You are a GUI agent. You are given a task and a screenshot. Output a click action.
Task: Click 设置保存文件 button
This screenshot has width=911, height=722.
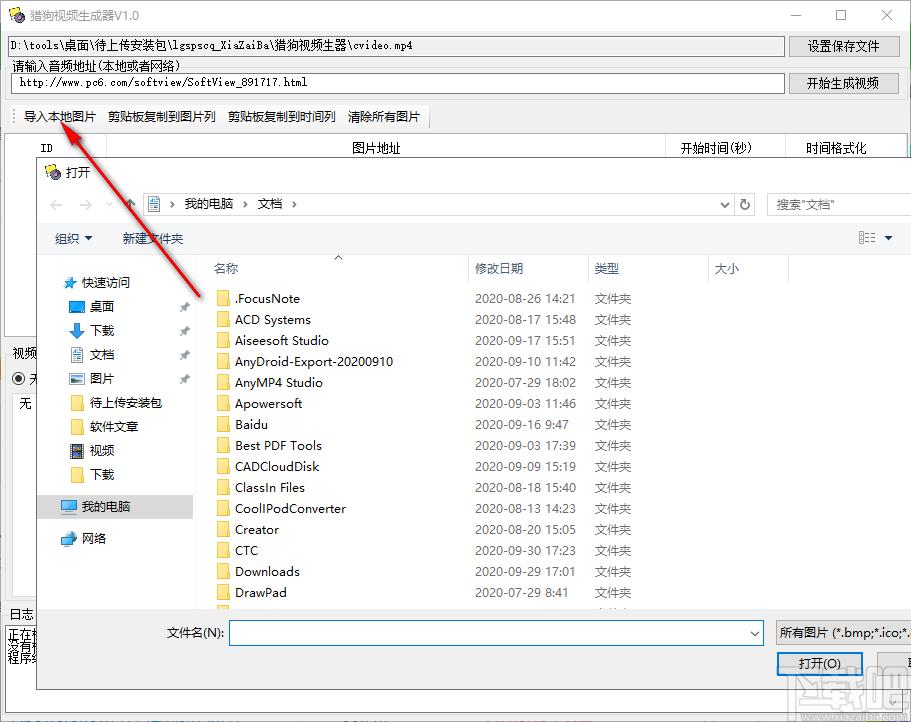(844, 46)
